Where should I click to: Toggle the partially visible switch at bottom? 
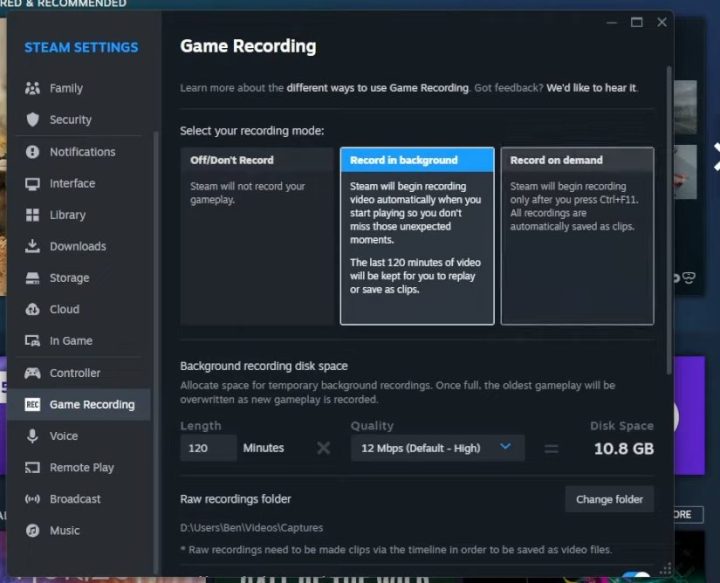click(x=636, y=574)
